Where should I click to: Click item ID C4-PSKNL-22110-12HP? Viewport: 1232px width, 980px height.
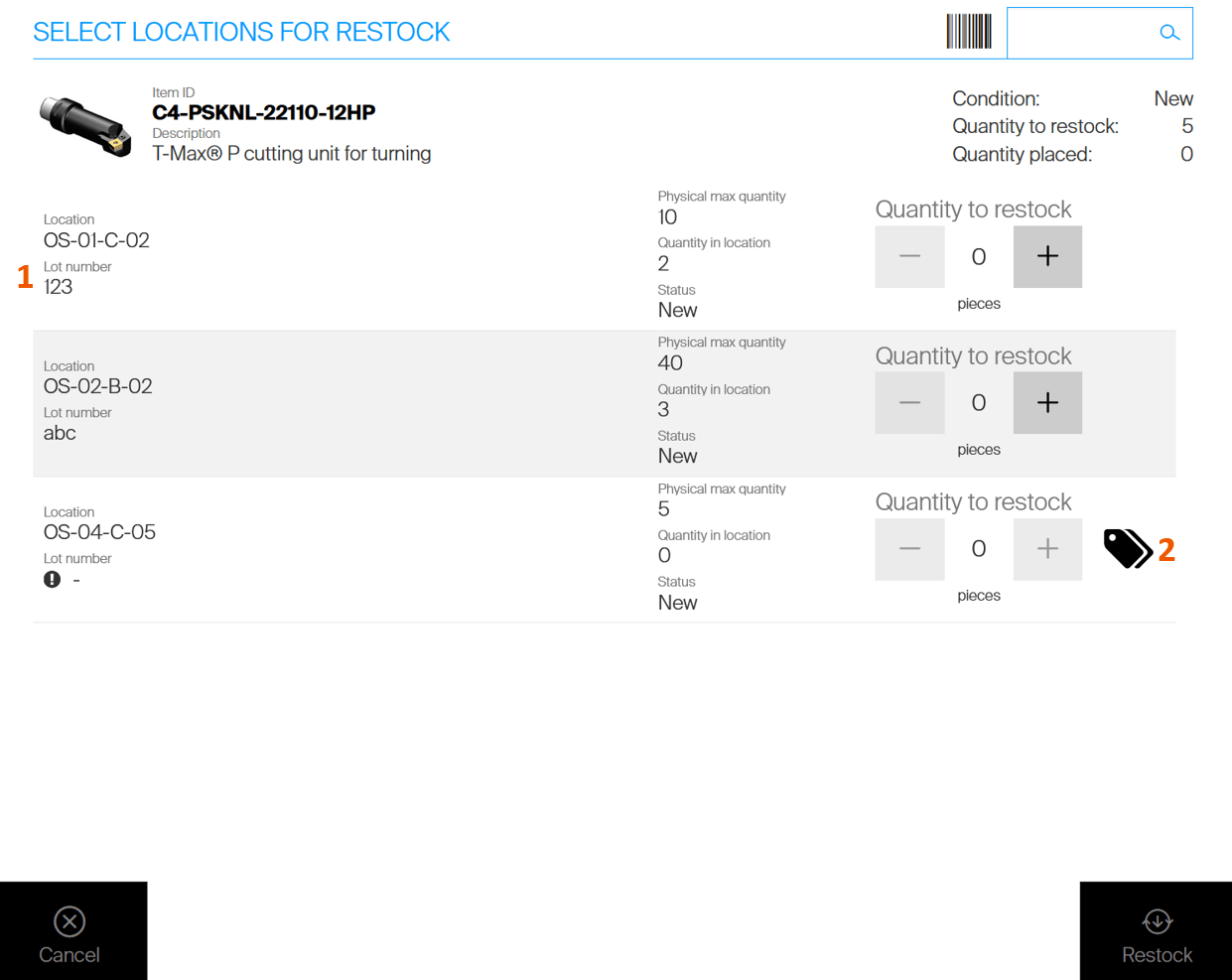coord(263,112)
